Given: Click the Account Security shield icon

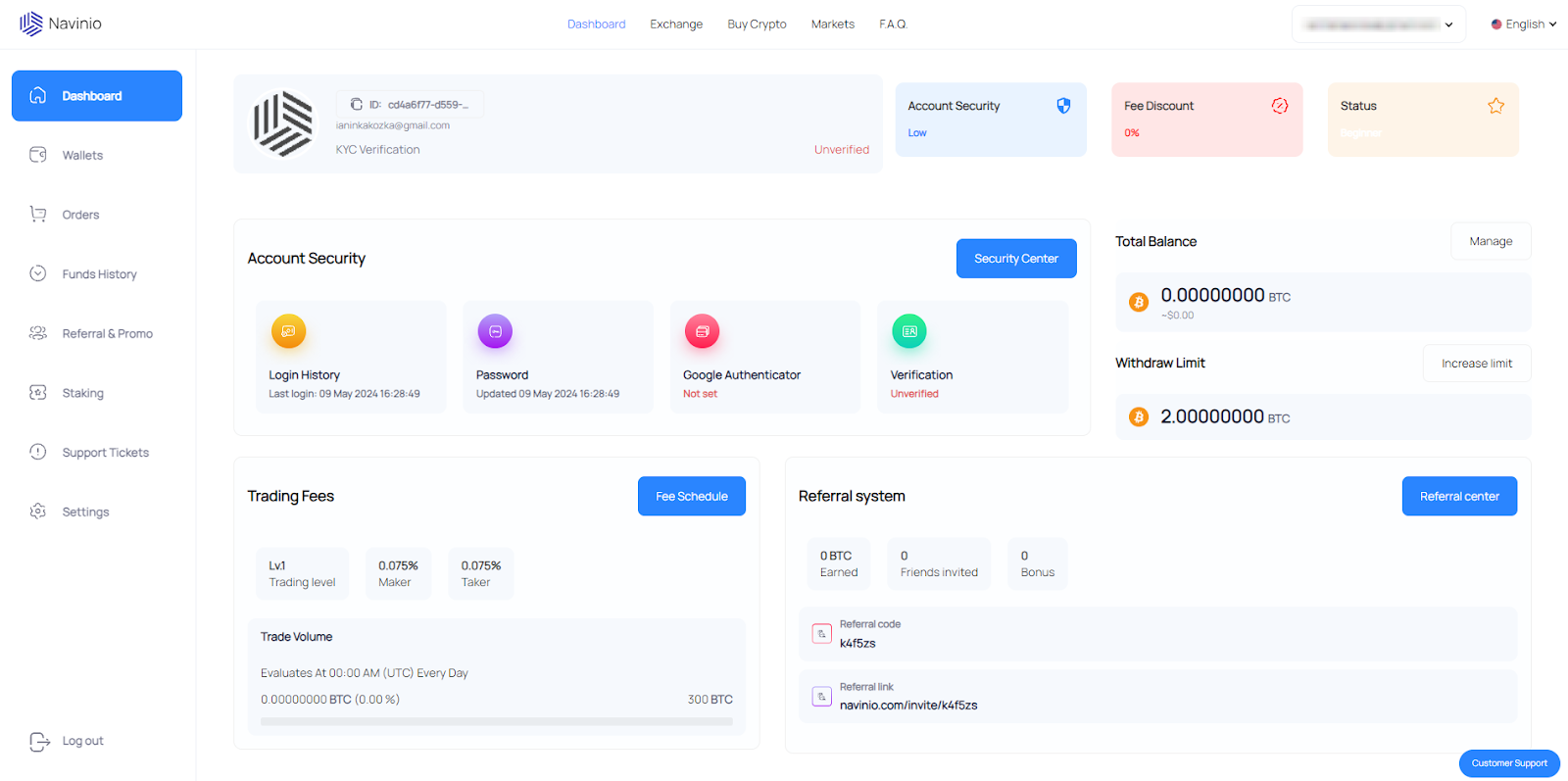Looking at the screenshot, I should tap(1063, 106).
